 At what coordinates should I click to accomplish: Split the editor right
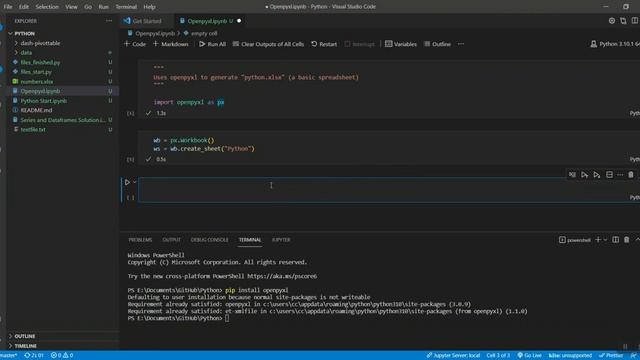tap(635, 21)
